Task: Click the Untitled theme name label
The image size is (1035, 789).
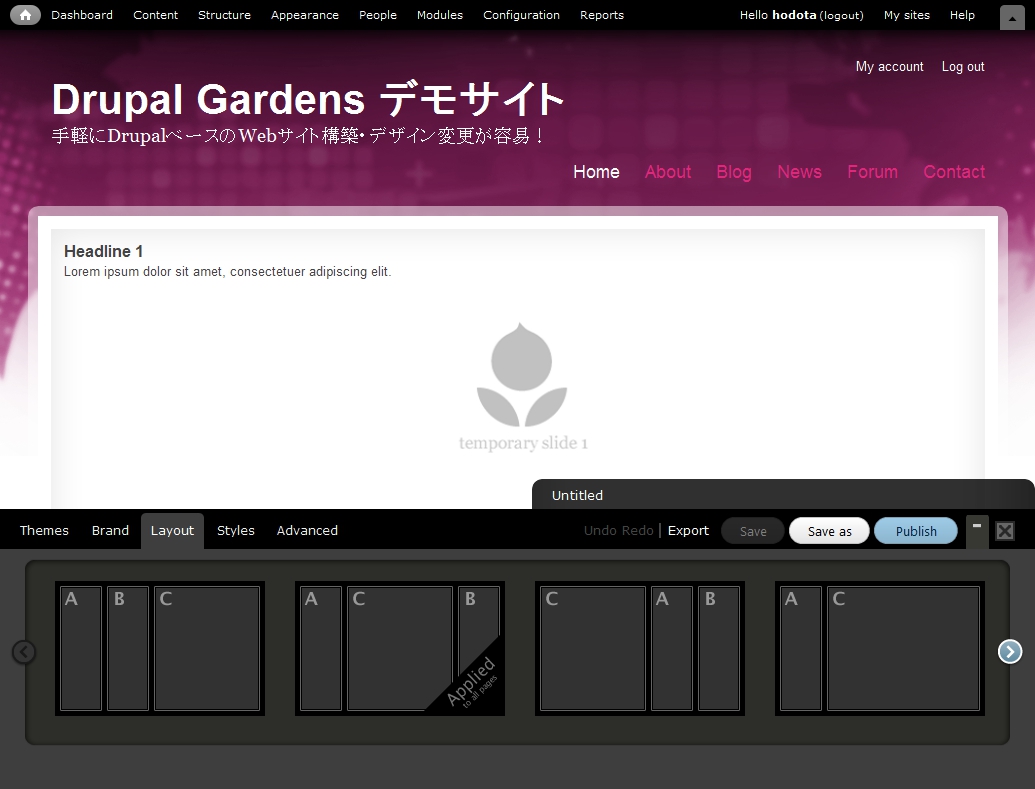Action: tap(577, 495)
